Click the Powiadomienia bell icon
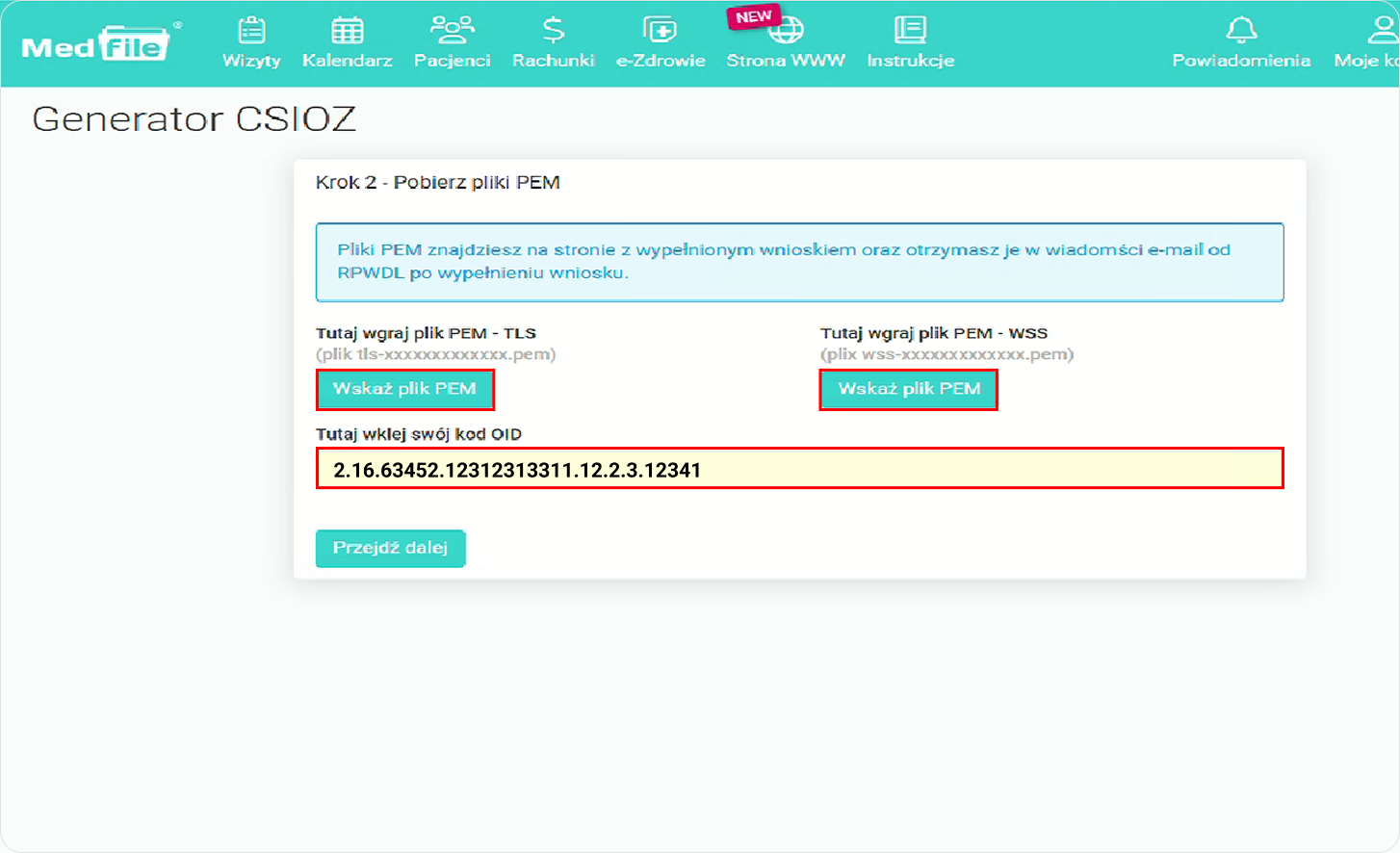1400x853 pixels. 1241,30
